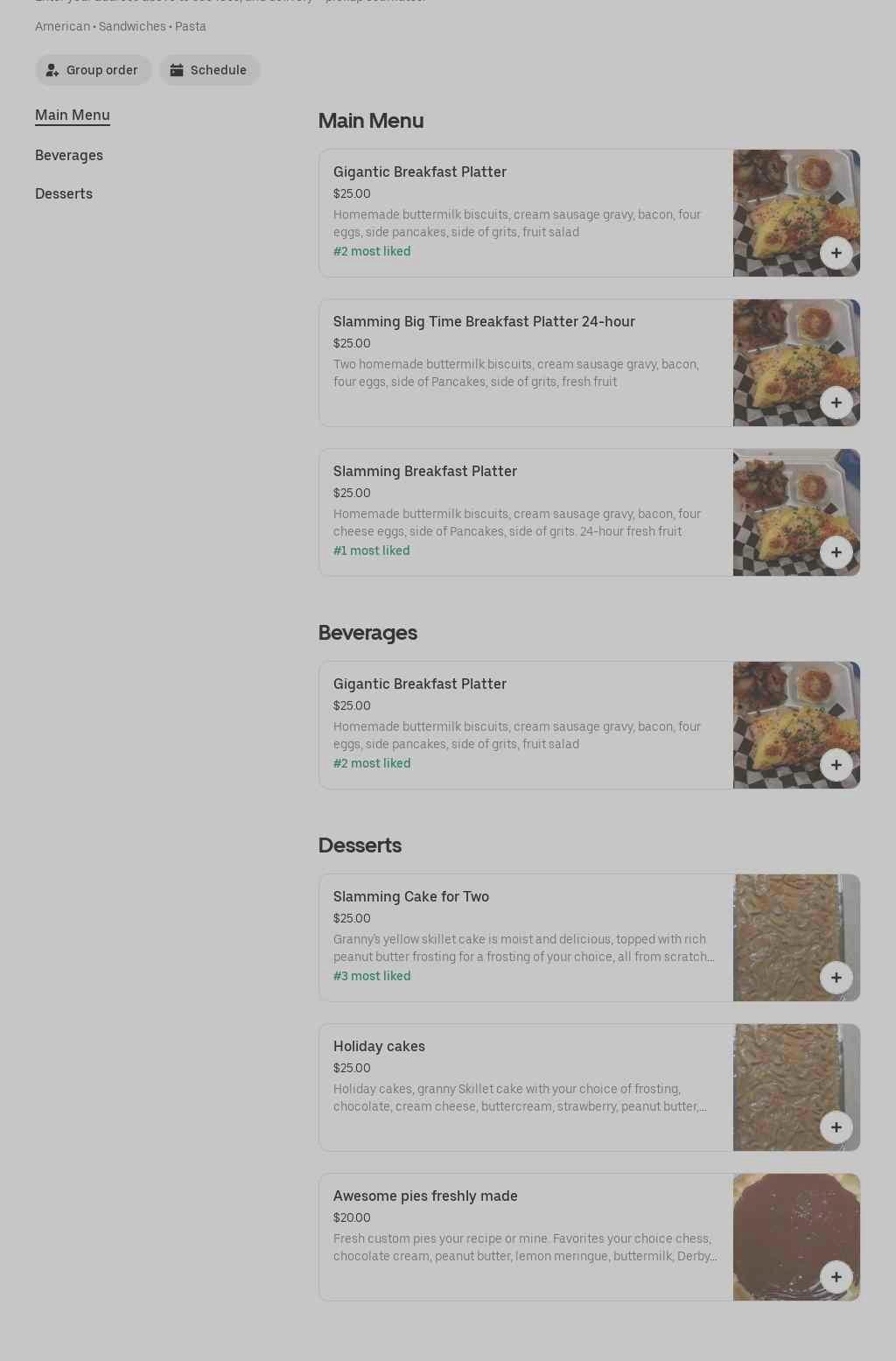The width and height of the screenshot is (896, 1361).
Task: Add Beverages section Gigantic Breakfast Platter
Action: 836,765
